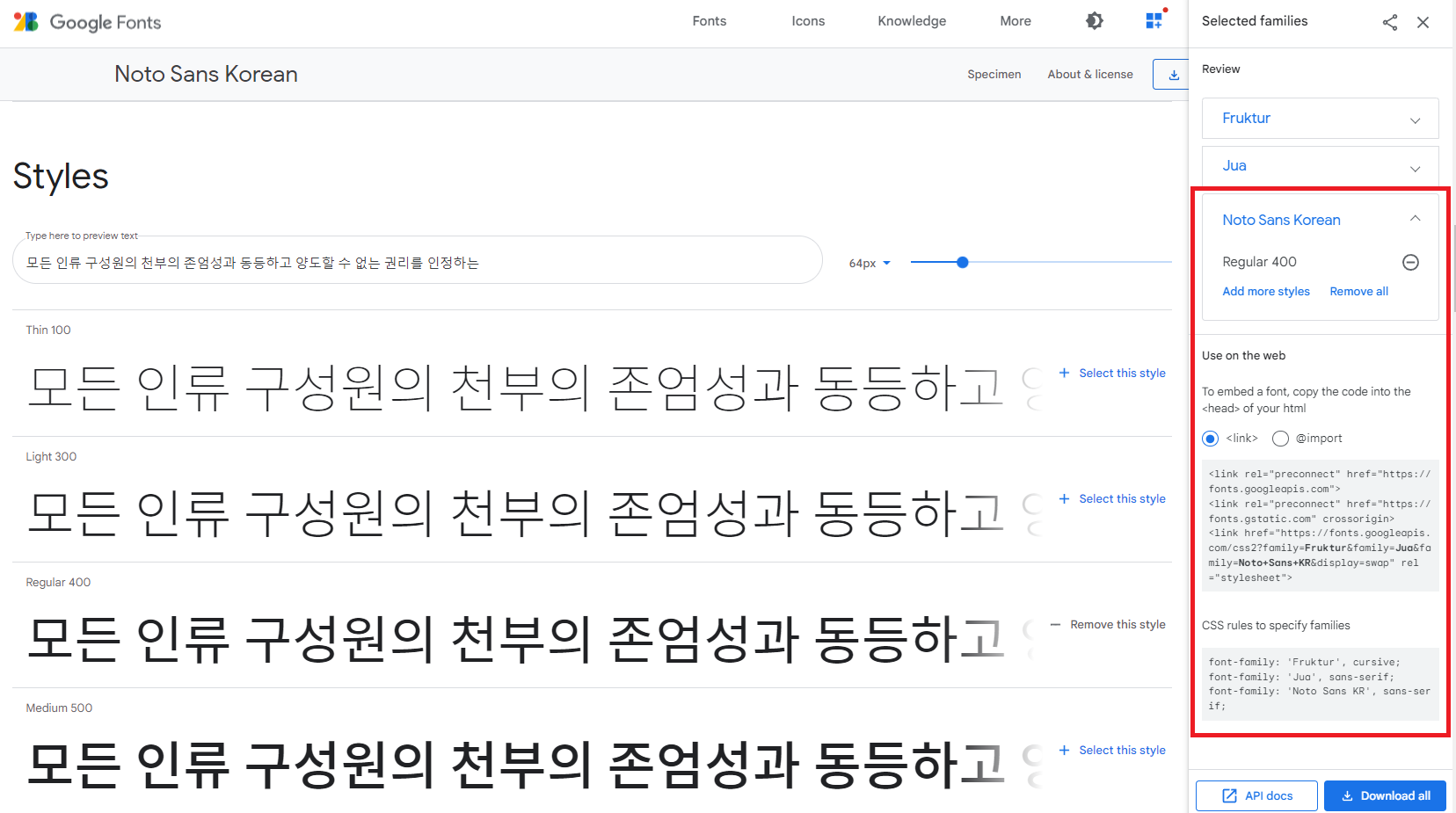1456x813 pixels.
Task: Open the Fonts menu item
Action: (x=710, y=21)
